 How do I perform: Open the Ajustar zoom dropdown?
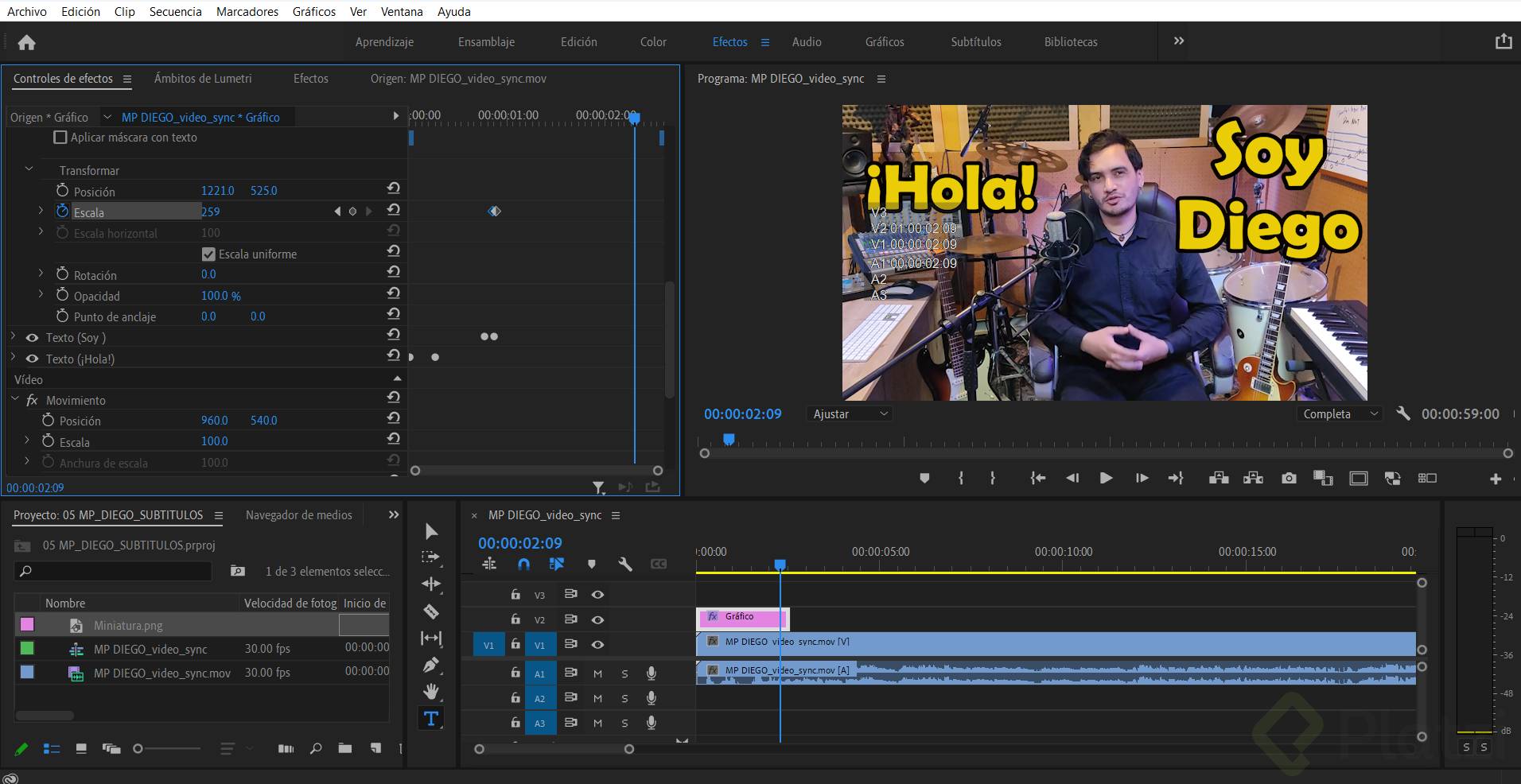849,414
